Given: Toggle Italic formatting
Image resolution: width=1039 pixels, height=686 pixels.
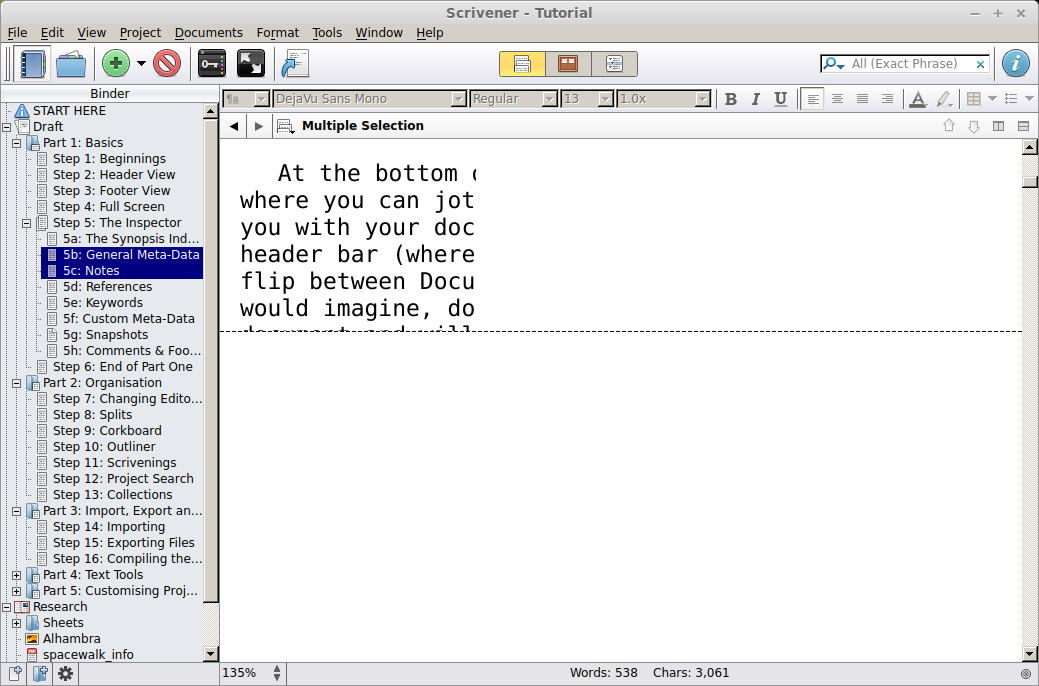Looking at the screenshot, I should coord(755,99).
